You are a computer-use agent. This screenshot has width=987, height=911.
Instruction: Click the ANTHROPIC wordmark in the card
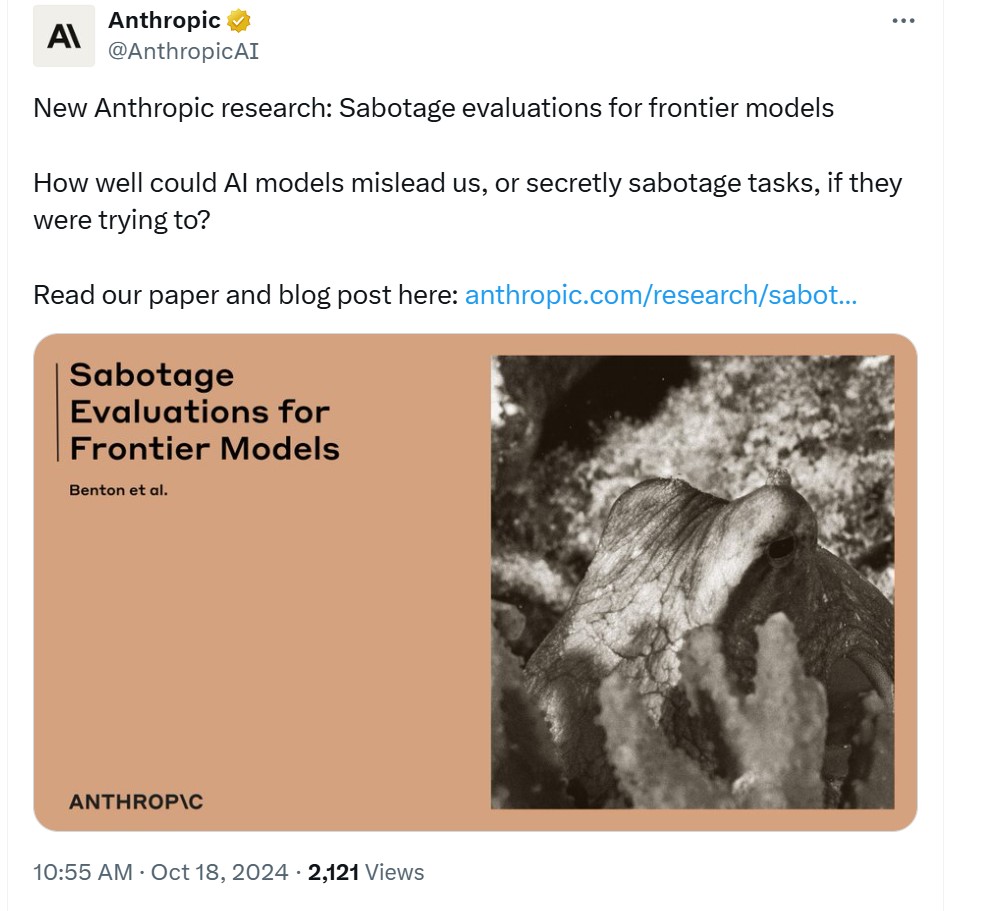tap(136, 801)
